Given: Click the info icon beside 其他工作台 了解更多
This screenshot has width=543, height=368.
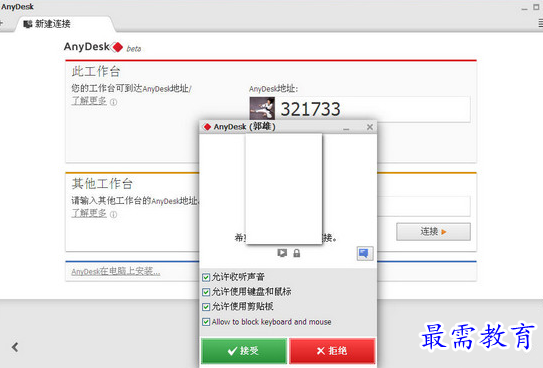Looking at the screenshot, I should pyautogui.click(x=114, y=215).
